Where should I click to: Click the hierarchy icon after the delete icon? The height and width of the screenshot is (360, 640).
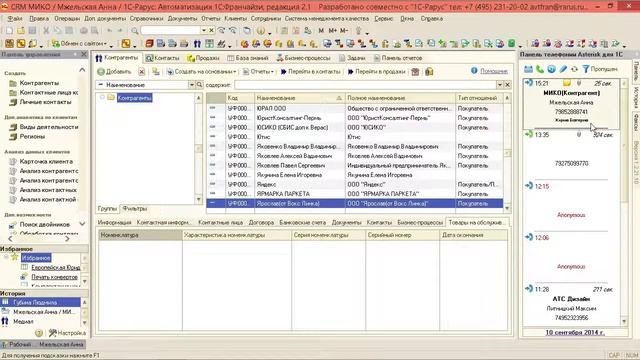coord(156,71)
